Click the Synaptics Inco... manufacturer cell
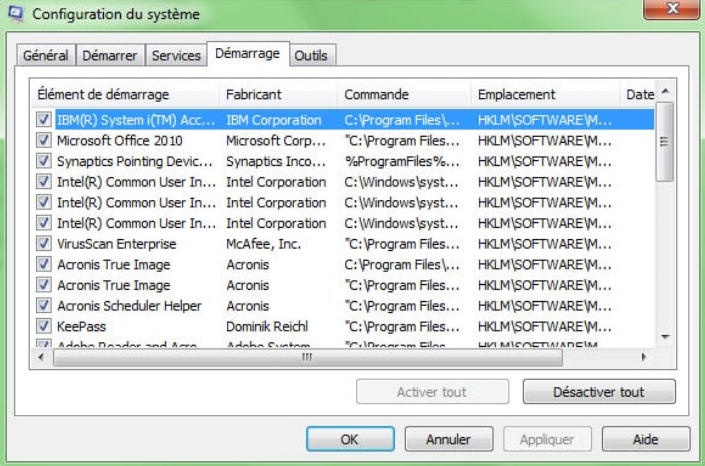The width and height of the screenshot is (705, 466). point(276,161)
